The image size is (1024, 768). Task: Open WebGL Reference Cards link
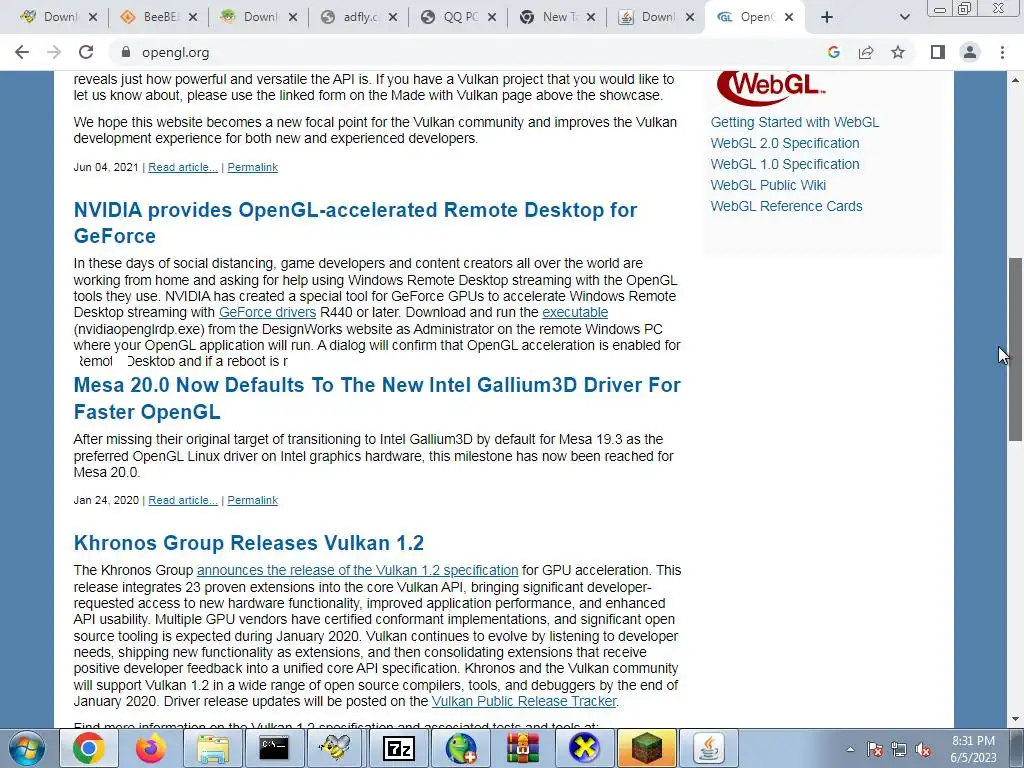pyautogui.click(x=786, y=206)
